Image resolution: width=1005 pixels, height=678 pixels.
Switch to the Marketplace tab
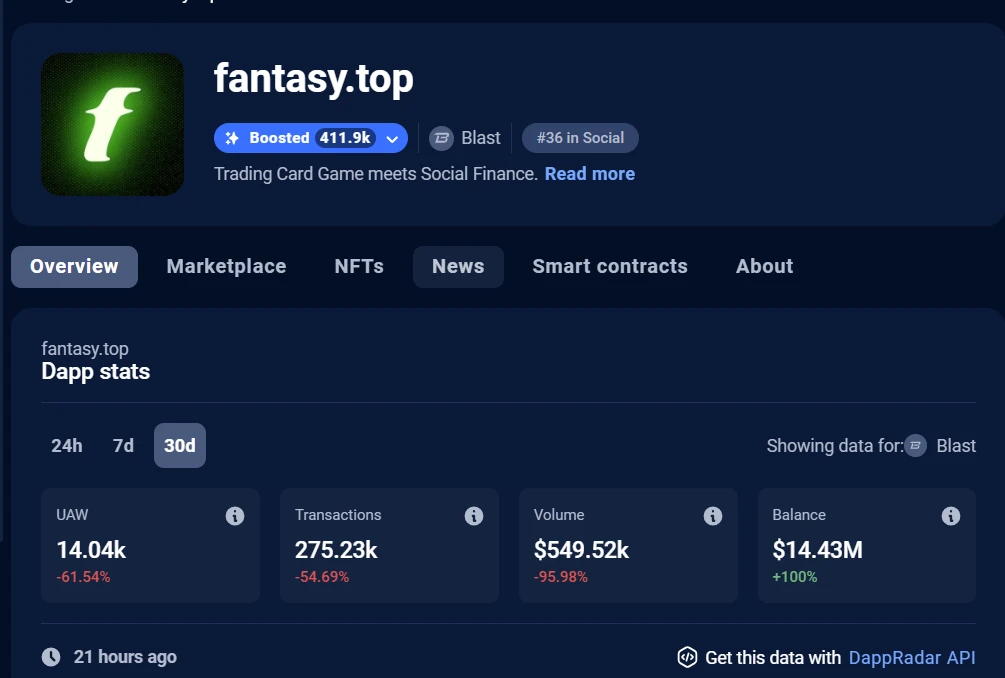(x=226, y=266)
